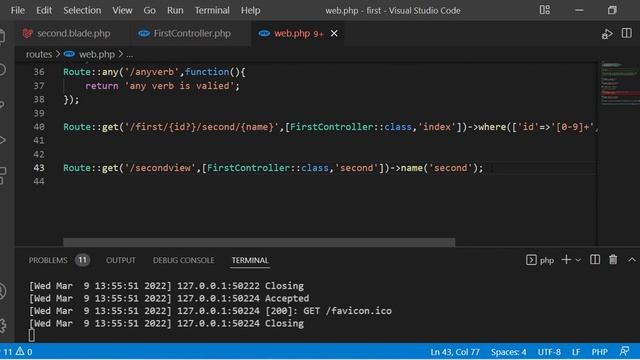Click the GET /favicon.ico terminal line
The width and height of the screenshot is (640, 360).
click(x=210, y=311)
